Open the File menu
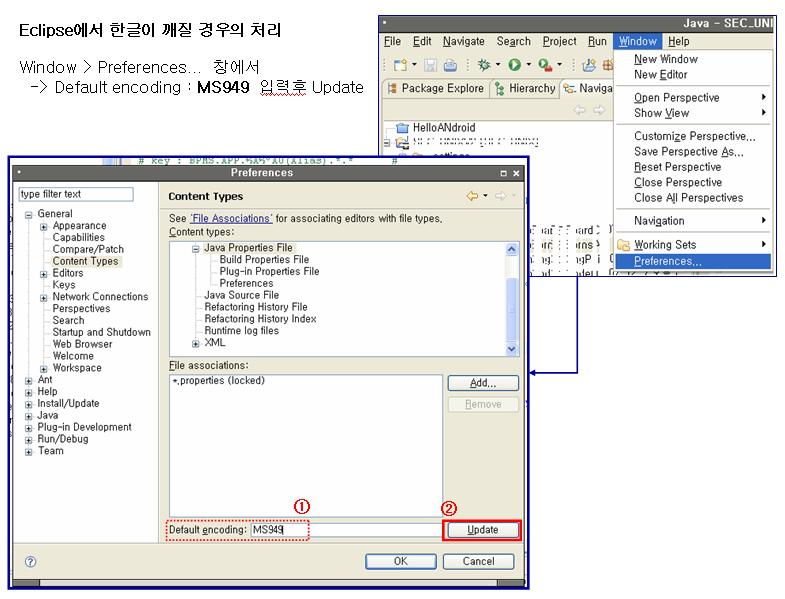Image resolution: width=785 pixels, height=599 pixels. (x=392, y=42)
